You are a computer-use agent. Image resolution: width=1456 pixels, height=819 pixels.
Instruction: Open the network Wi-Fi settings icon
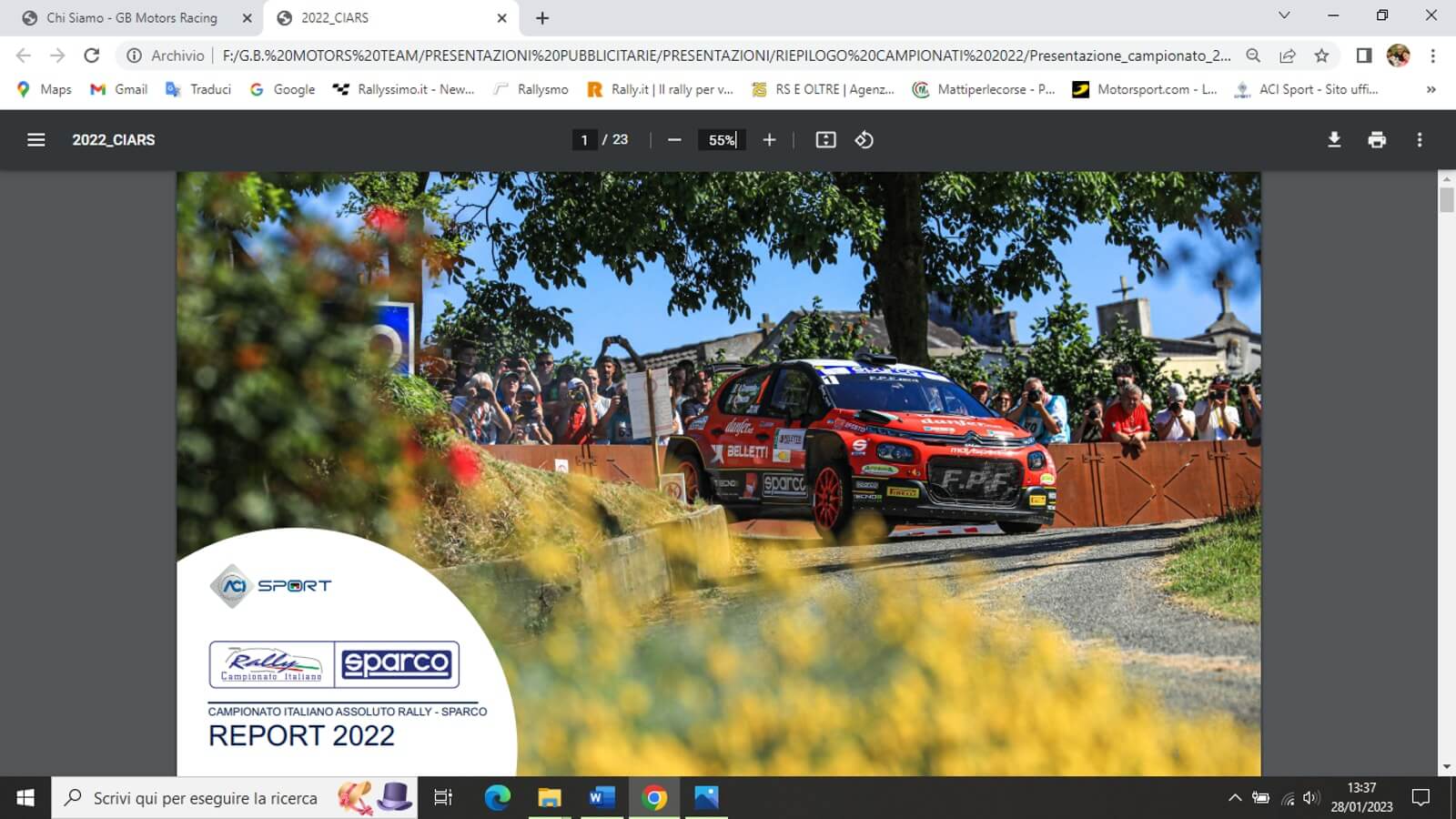[1288, 798]
